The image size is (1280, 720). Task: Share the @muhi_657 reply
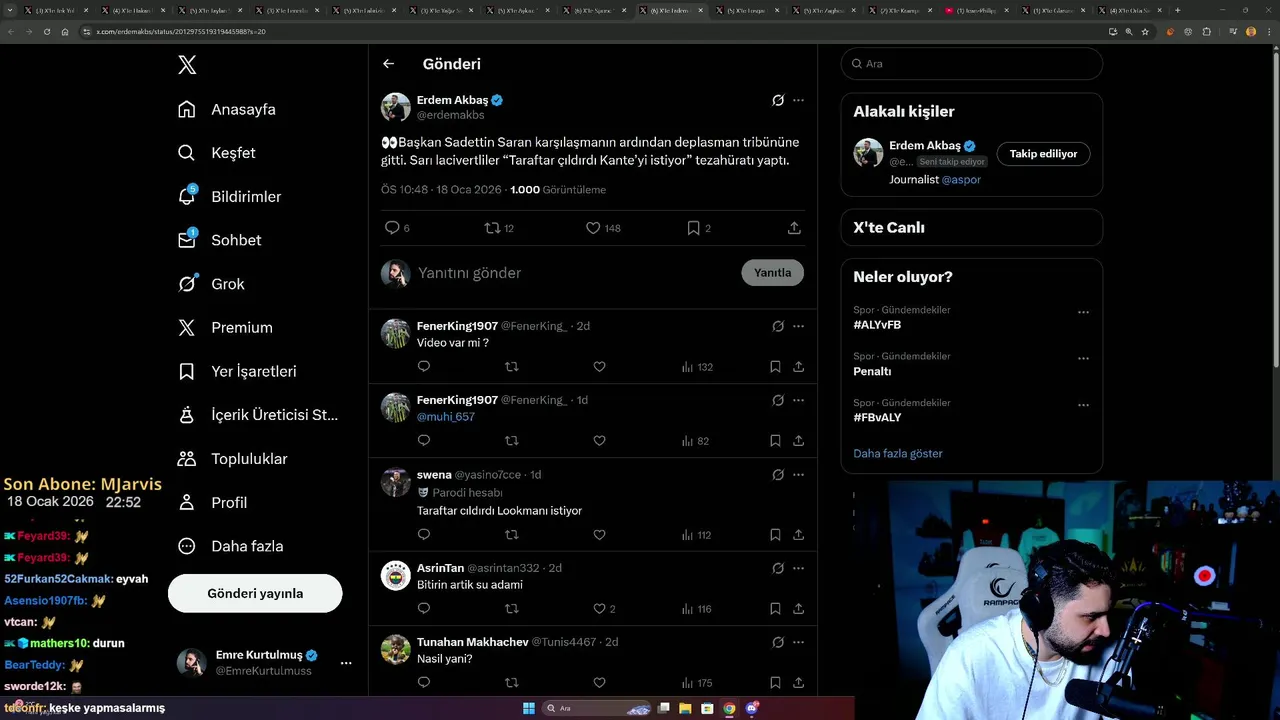(798, 441)
